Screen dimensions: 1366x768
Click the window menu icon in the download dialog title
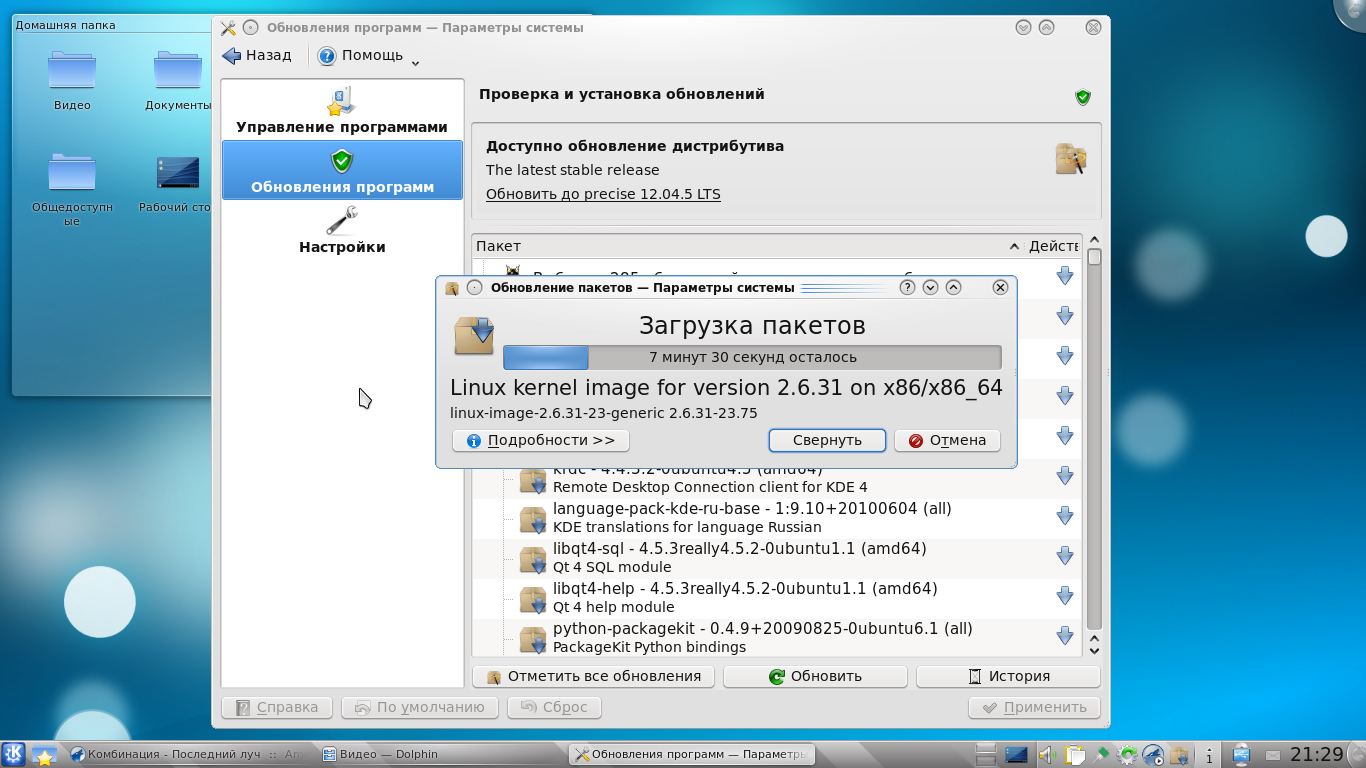click(x=452, y=288)
